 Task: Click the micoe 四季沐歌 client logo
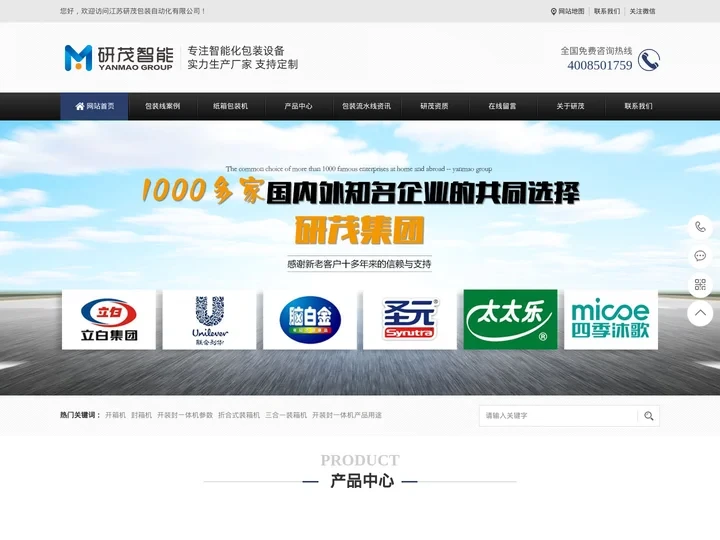click(611, 320)
